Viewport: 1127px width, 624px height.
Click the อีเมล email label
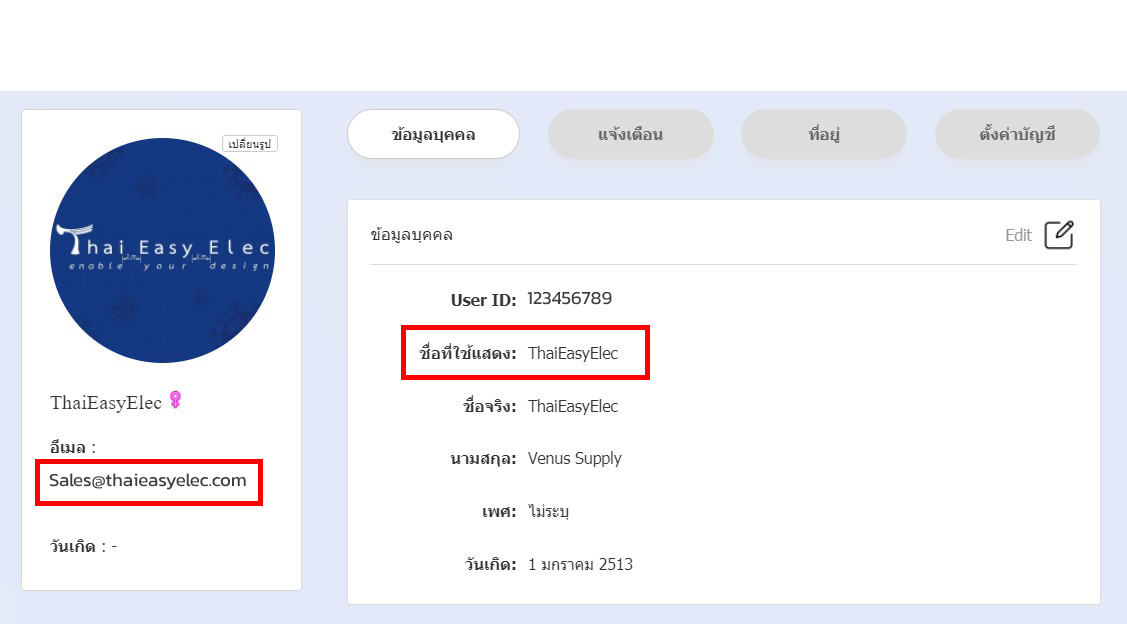click(x=65, y=448)
